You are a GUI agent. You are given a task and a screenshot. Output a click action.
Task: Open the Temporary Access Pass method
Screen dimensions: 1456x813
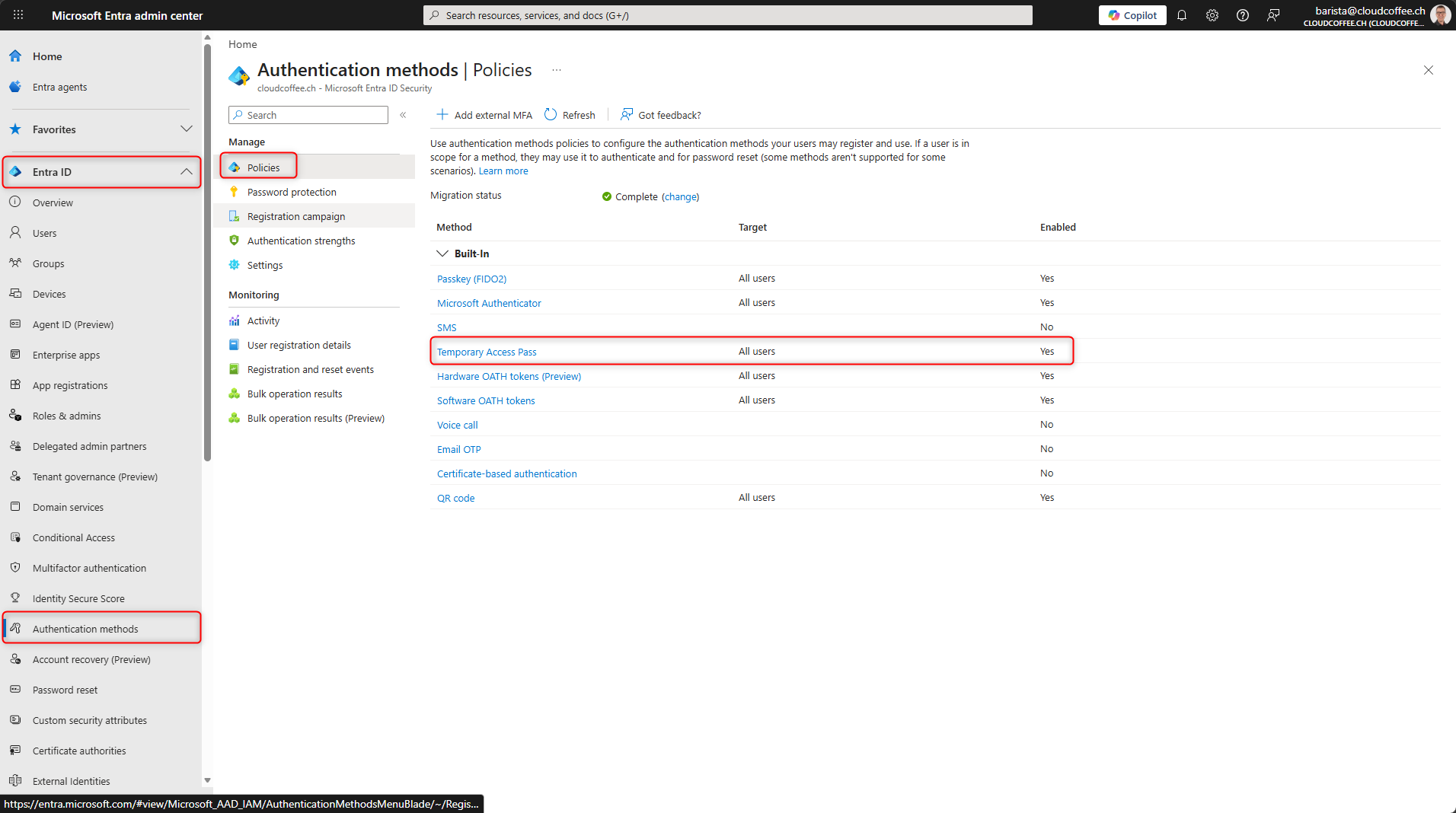(487, 352)
